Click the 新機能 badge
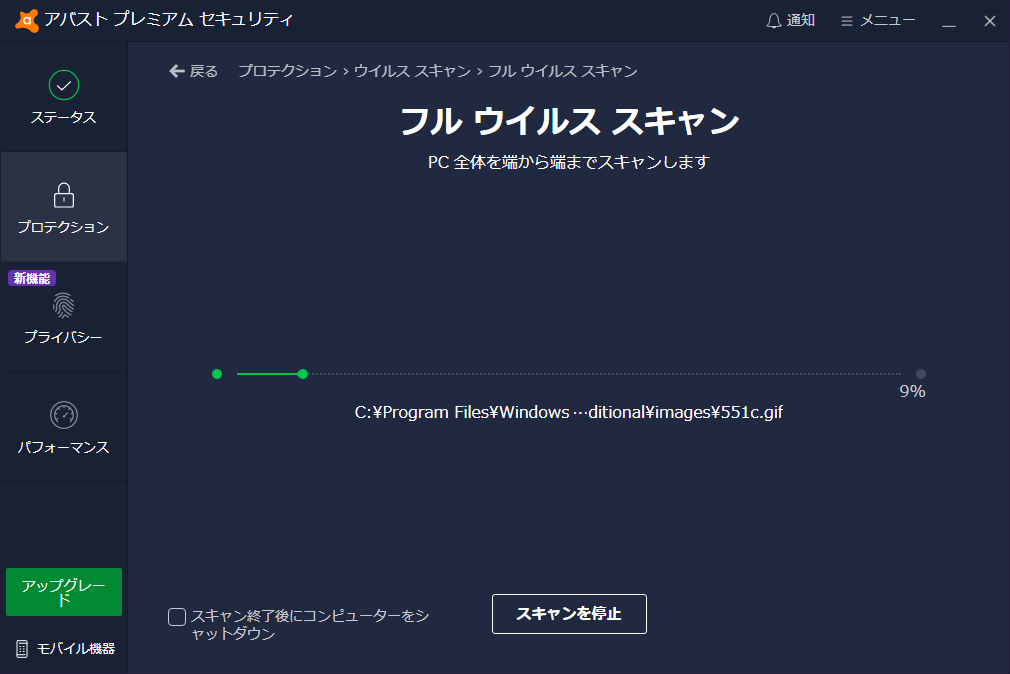 pyautogui.click(x=32, y=278)
